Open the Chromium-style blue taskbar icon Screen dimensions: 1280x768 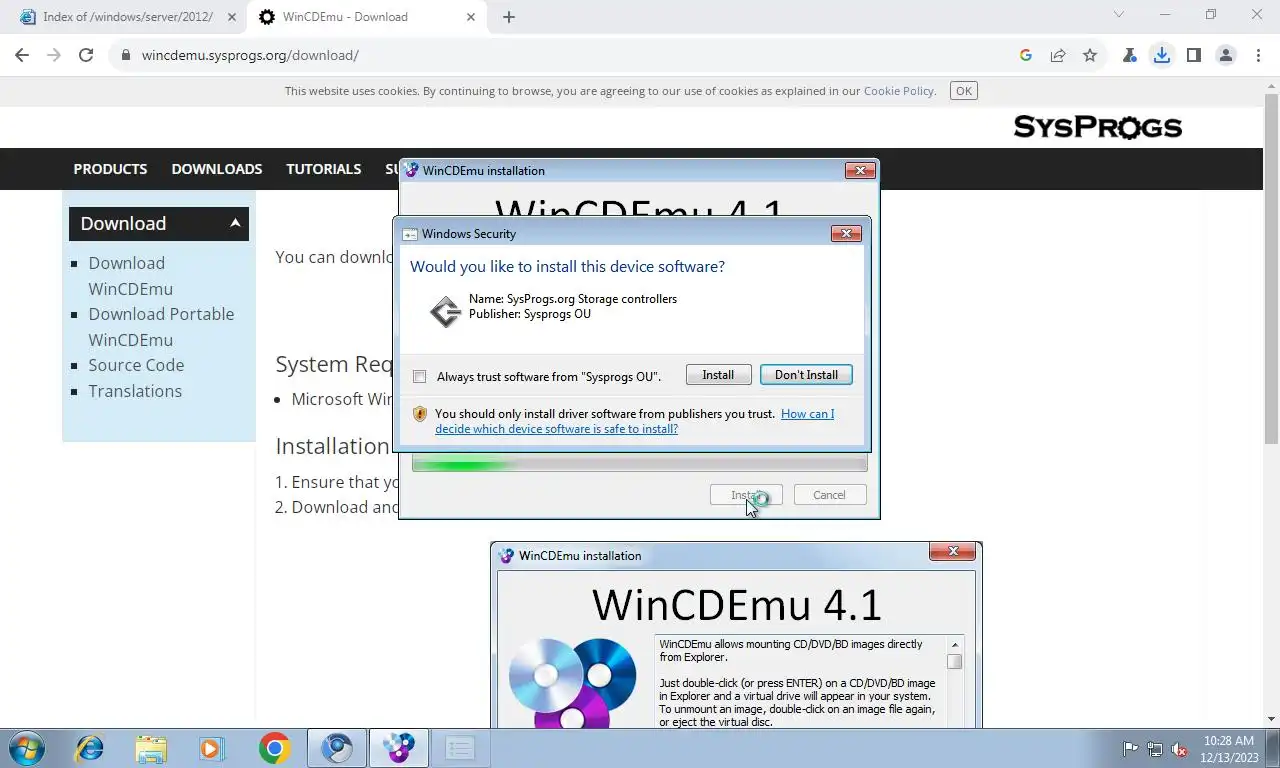(x=337, y=748)
